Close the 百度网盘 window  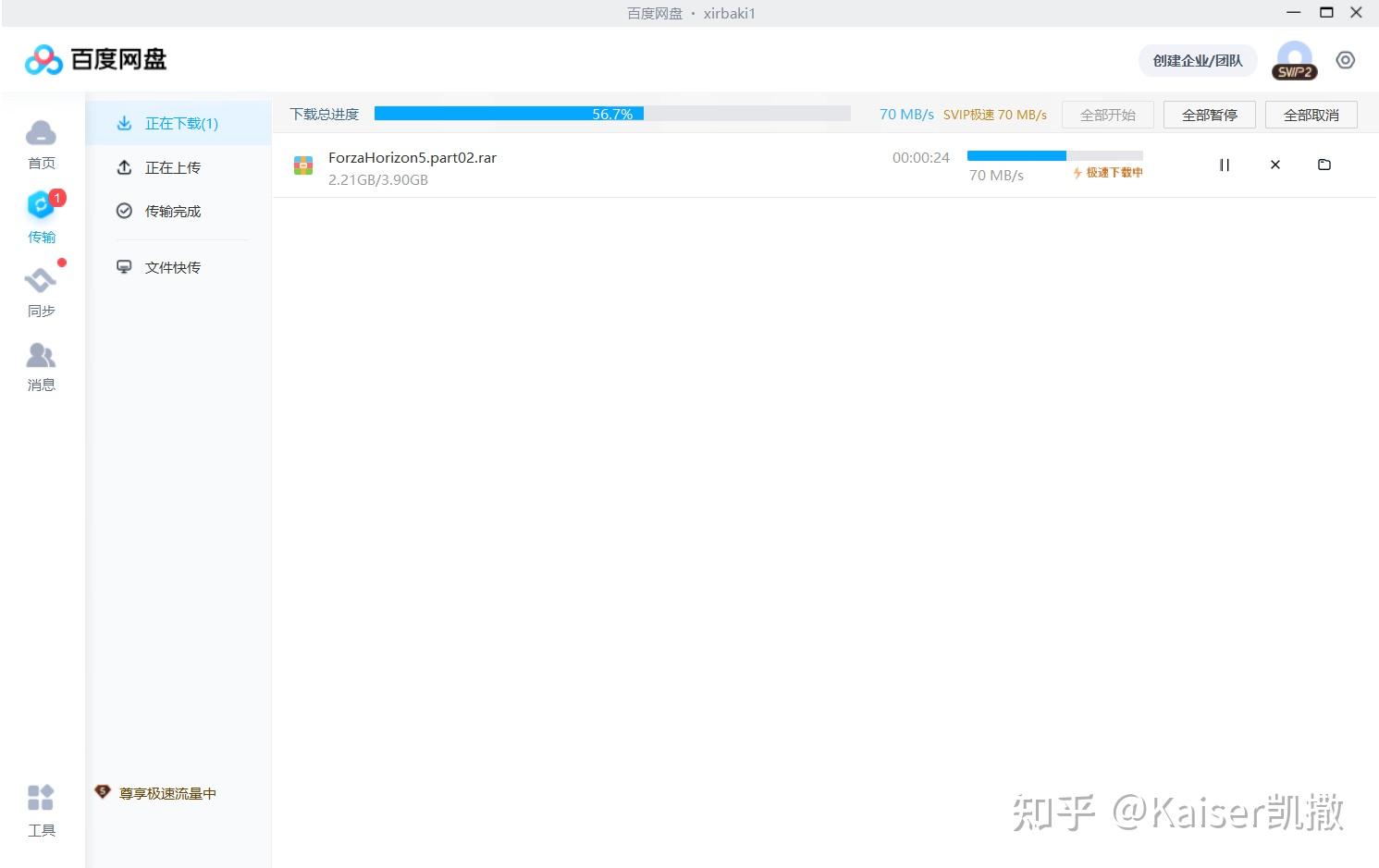point(1357,13)
